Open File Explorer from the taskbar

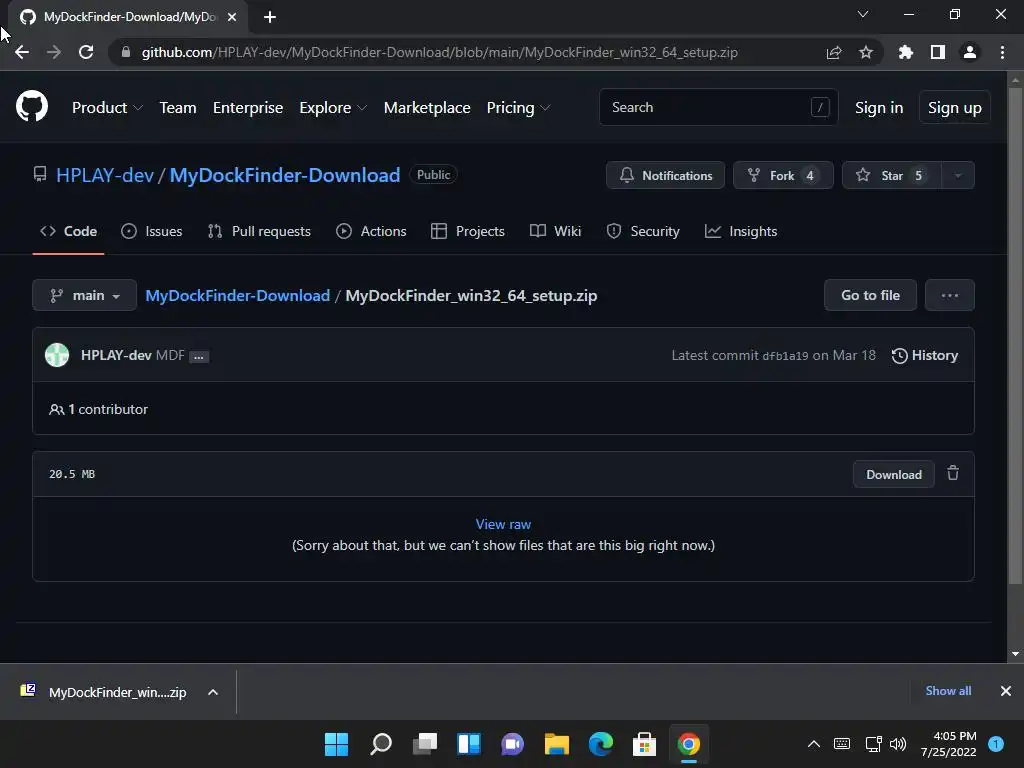coord(557,744)
